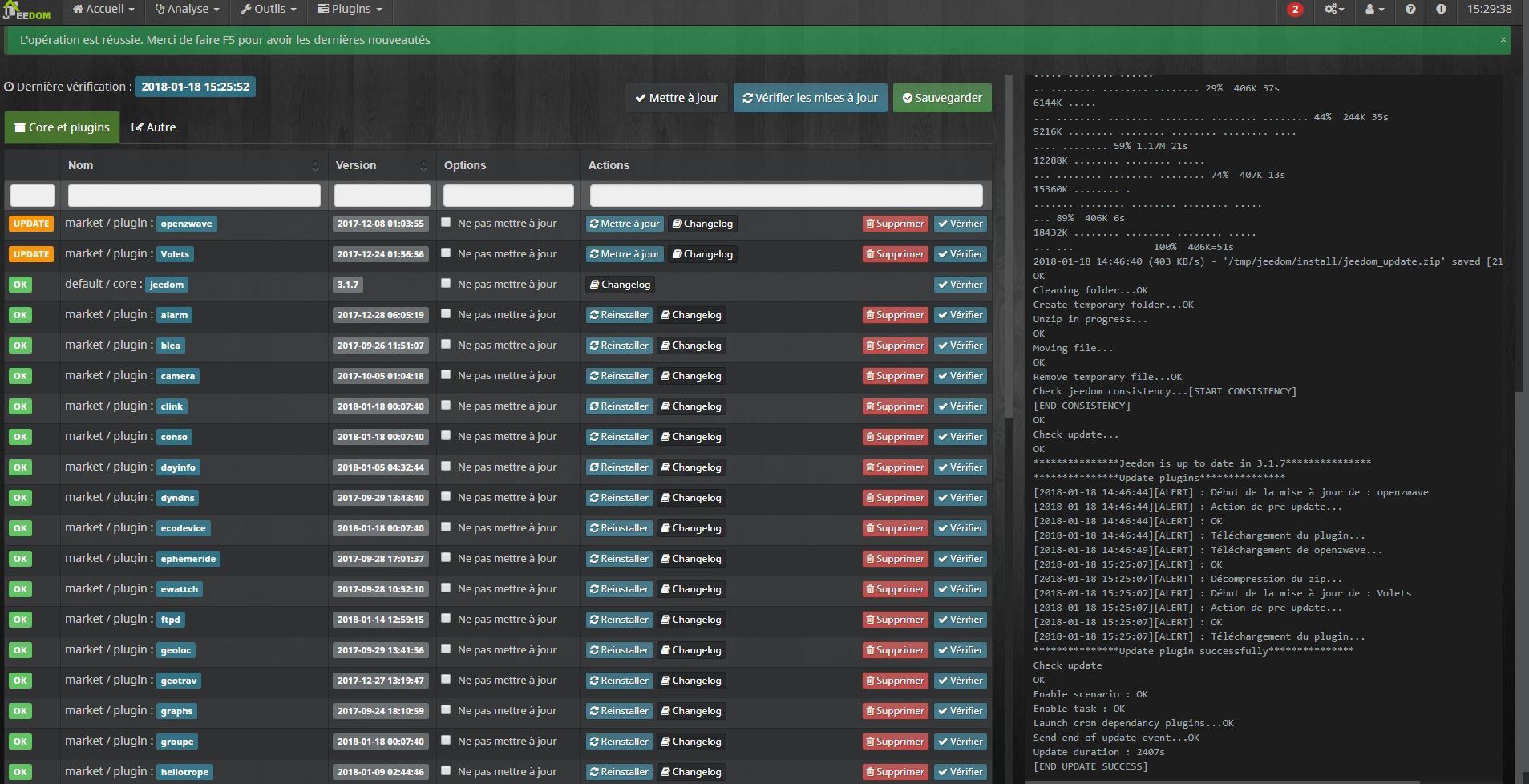
Task: Click Vérifier les mises à jour
Action: (x=811, y=98)
